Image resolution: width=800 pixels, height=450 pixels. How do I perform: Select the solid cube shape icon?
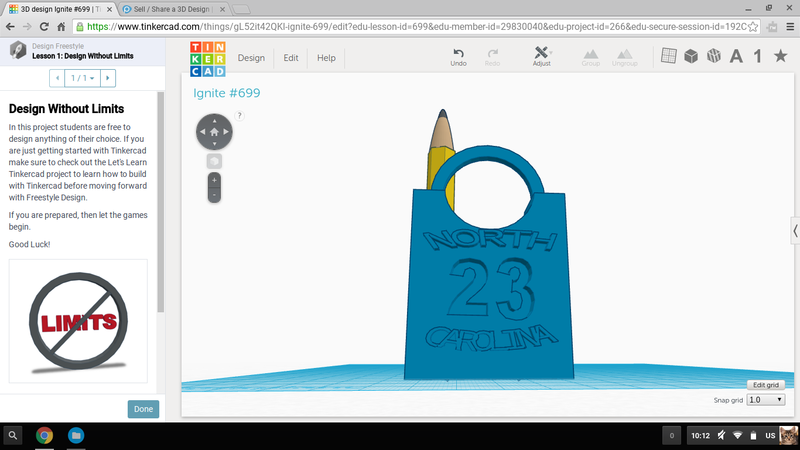click(690, 56)
